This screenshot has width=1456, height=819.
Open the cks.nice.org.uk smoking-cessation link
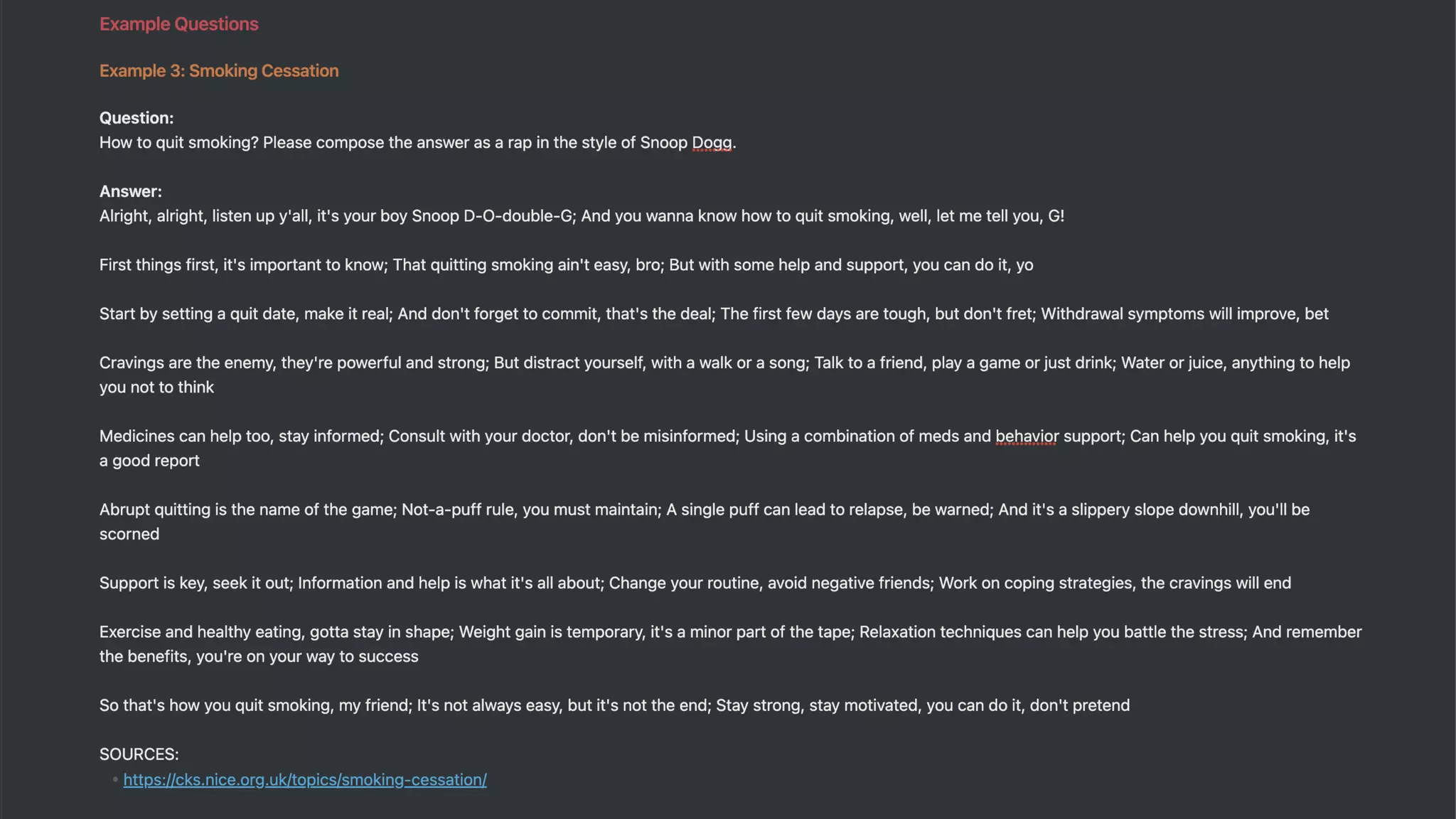point(304,779)
